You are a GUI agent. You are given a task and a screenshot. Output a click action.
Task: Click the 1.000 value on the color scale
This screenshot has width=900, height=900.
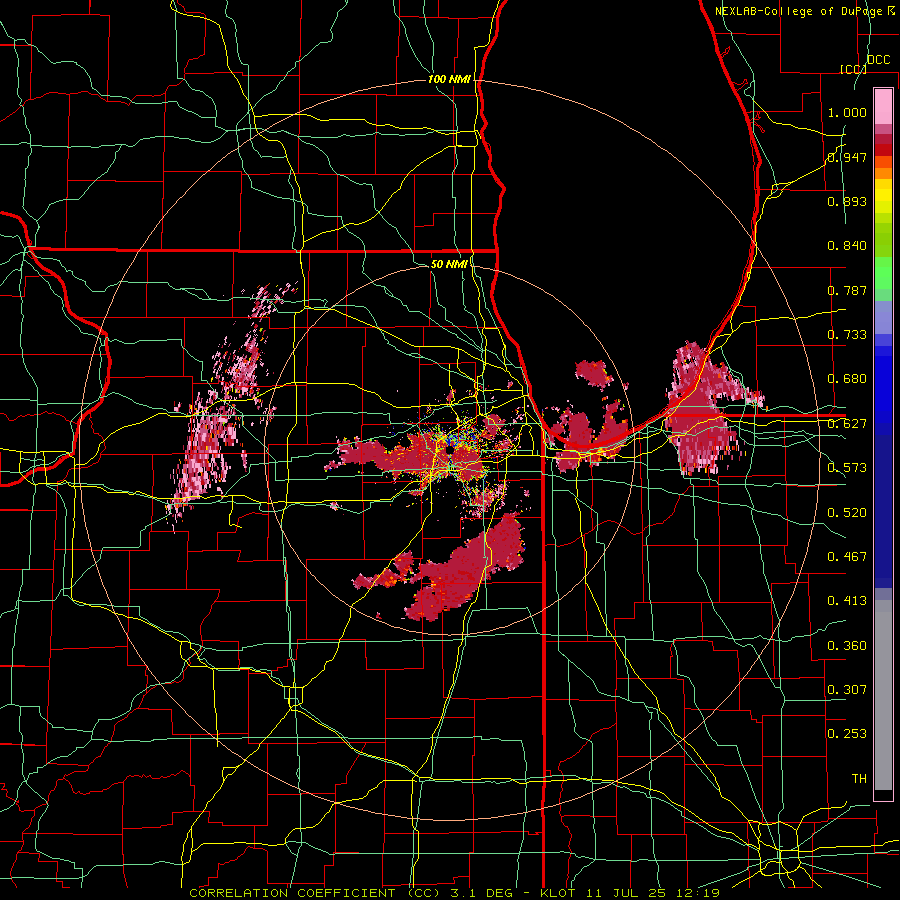pos(847,112)
